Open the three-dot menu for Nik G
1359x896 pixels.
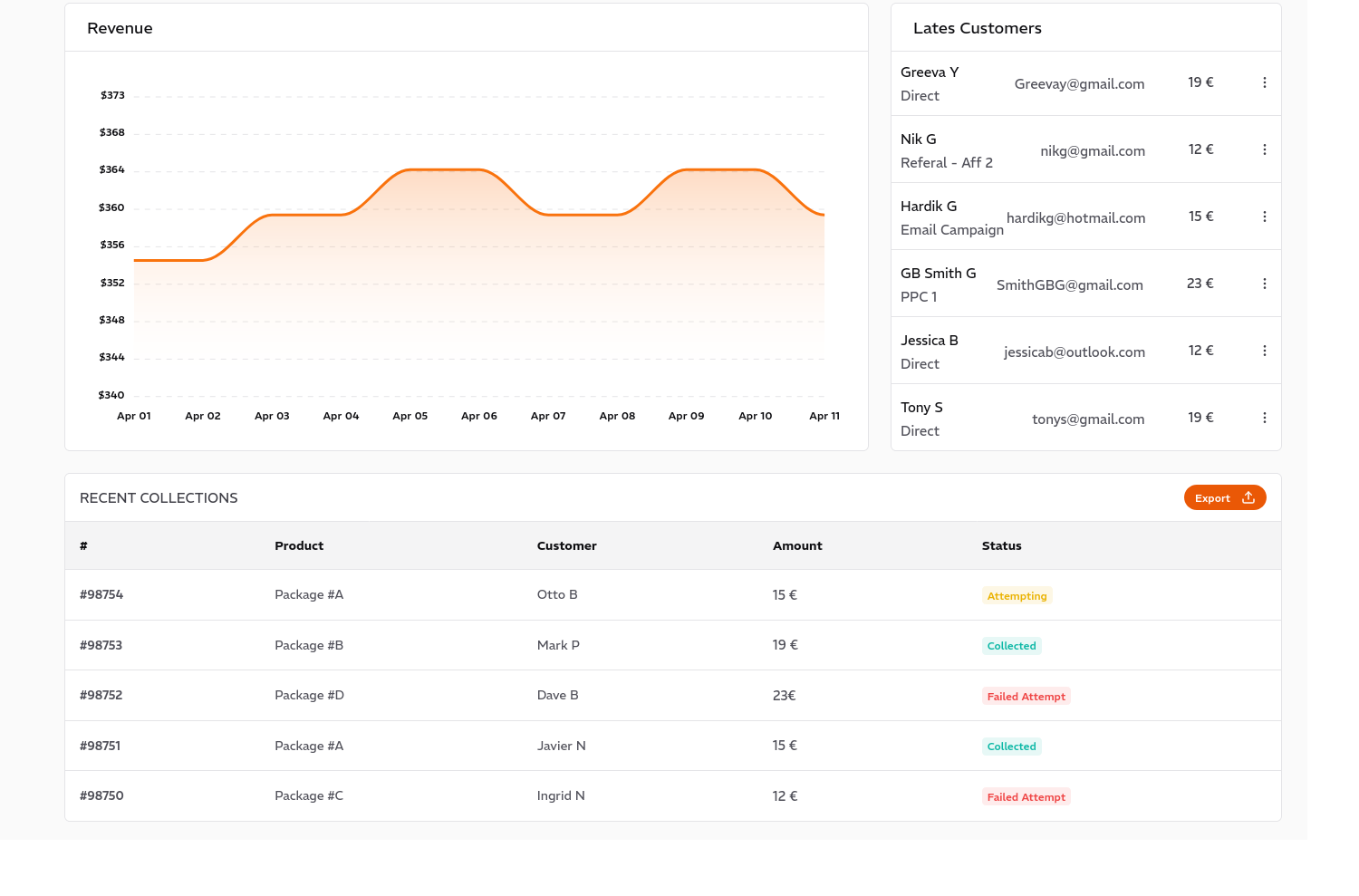click(1264, 149)
